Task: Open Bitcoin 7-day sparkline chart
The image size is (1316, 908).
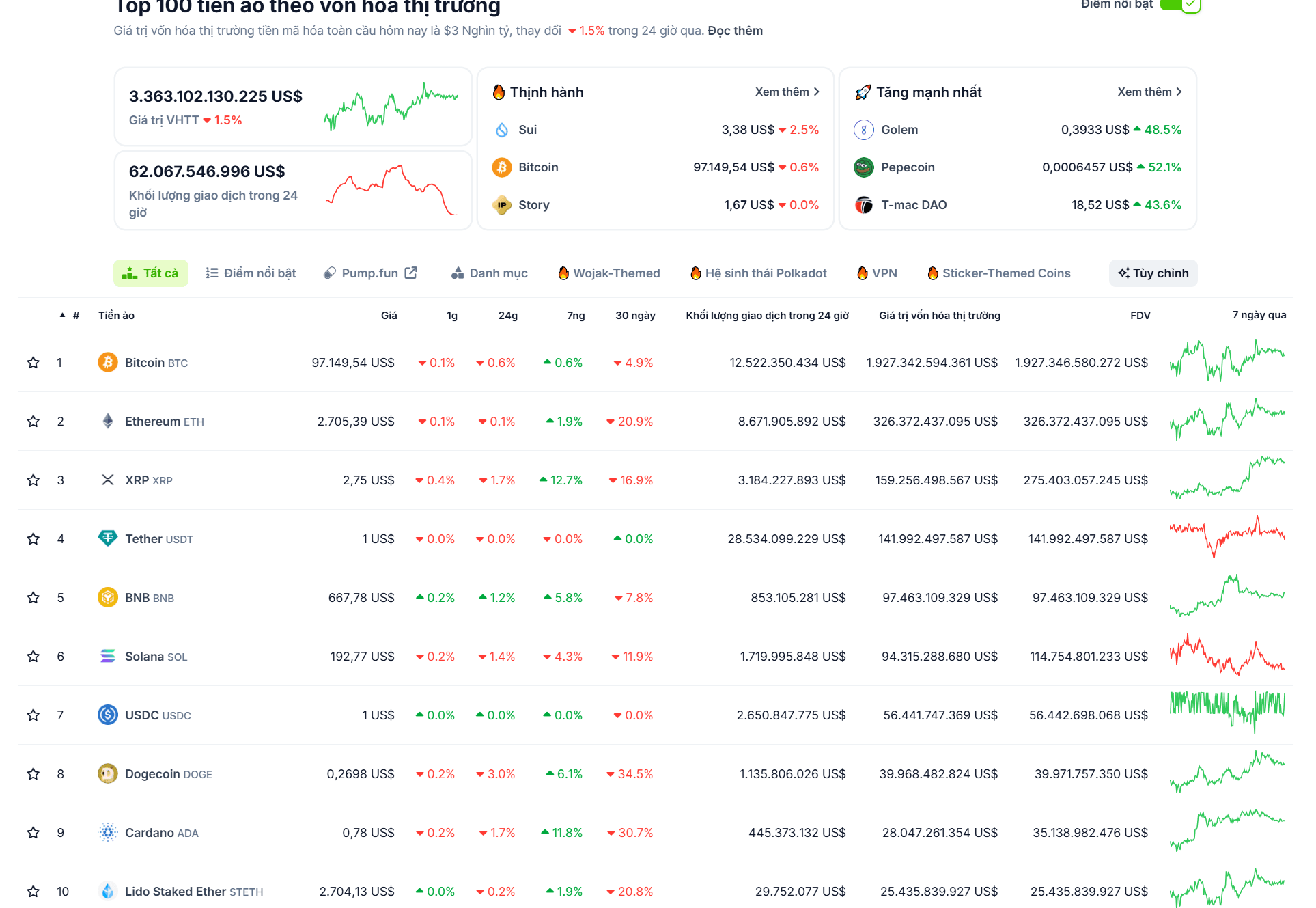Action: (1227, 360)
